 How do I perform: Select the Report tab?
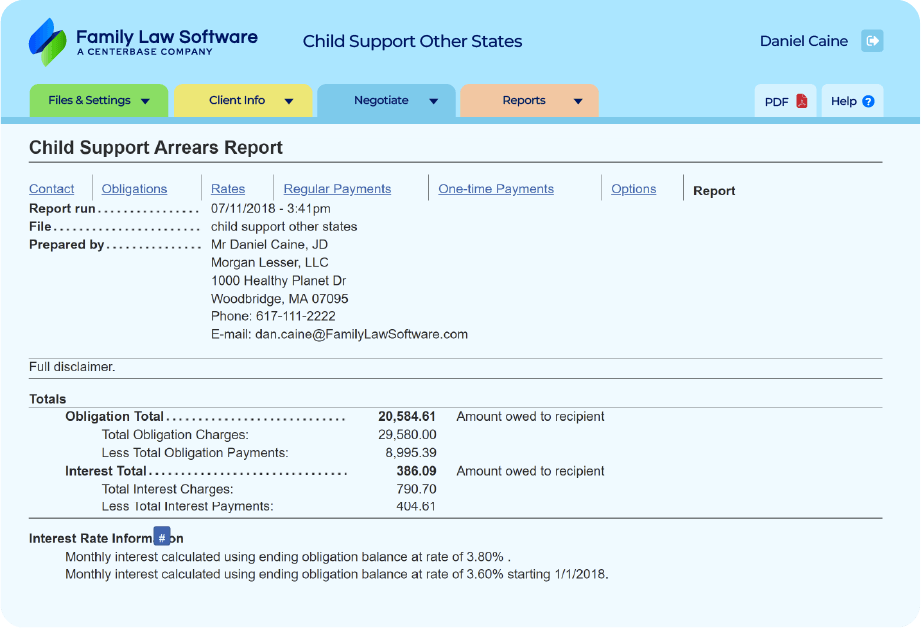click(714, 190)
